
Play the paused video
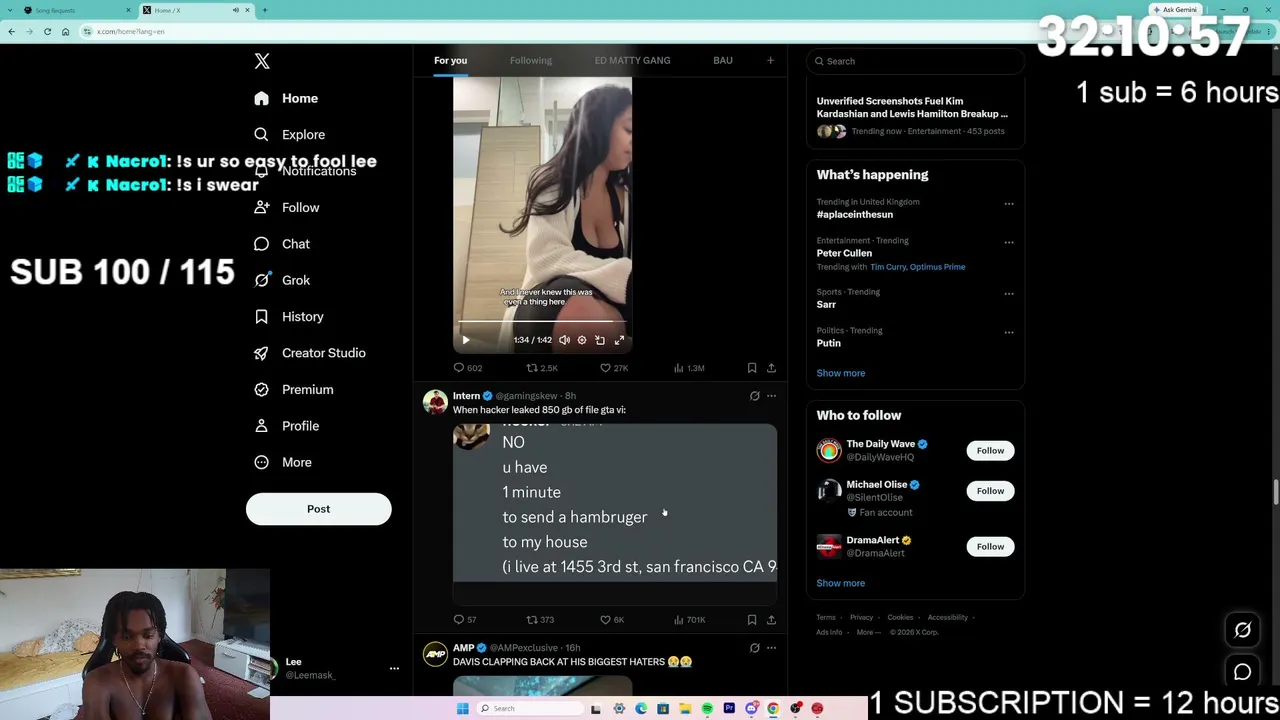[466, 340]
